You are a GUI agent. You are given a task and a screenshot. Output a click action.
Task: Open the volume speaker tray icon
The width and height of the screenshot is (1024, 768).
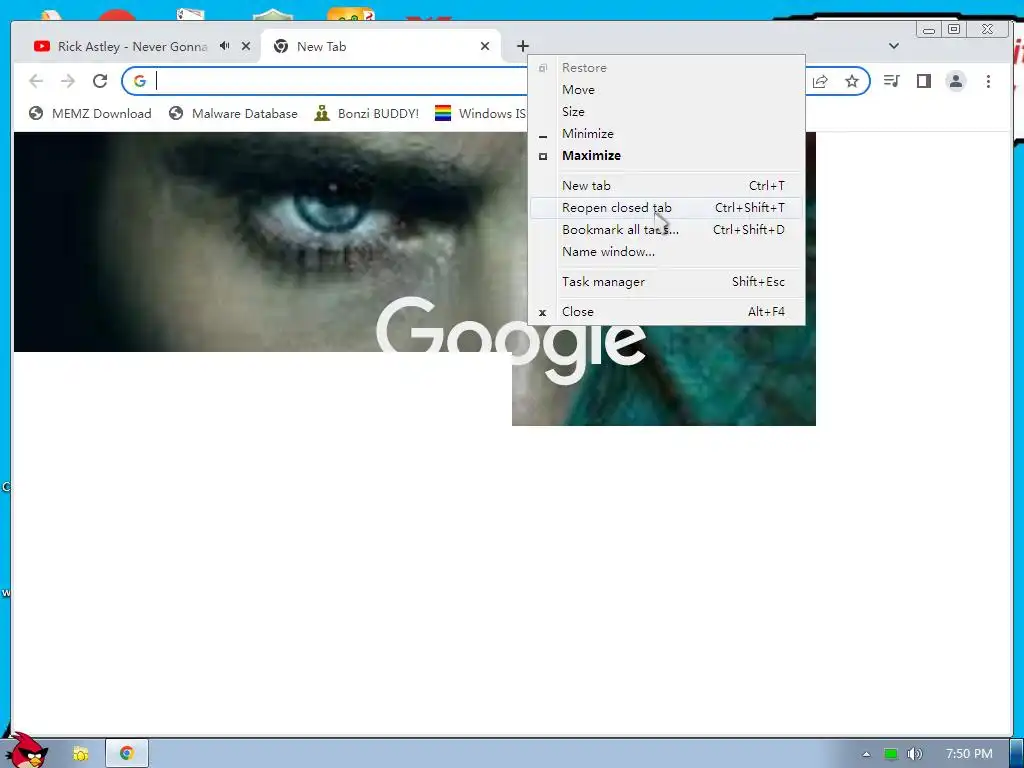pos(914,754)
